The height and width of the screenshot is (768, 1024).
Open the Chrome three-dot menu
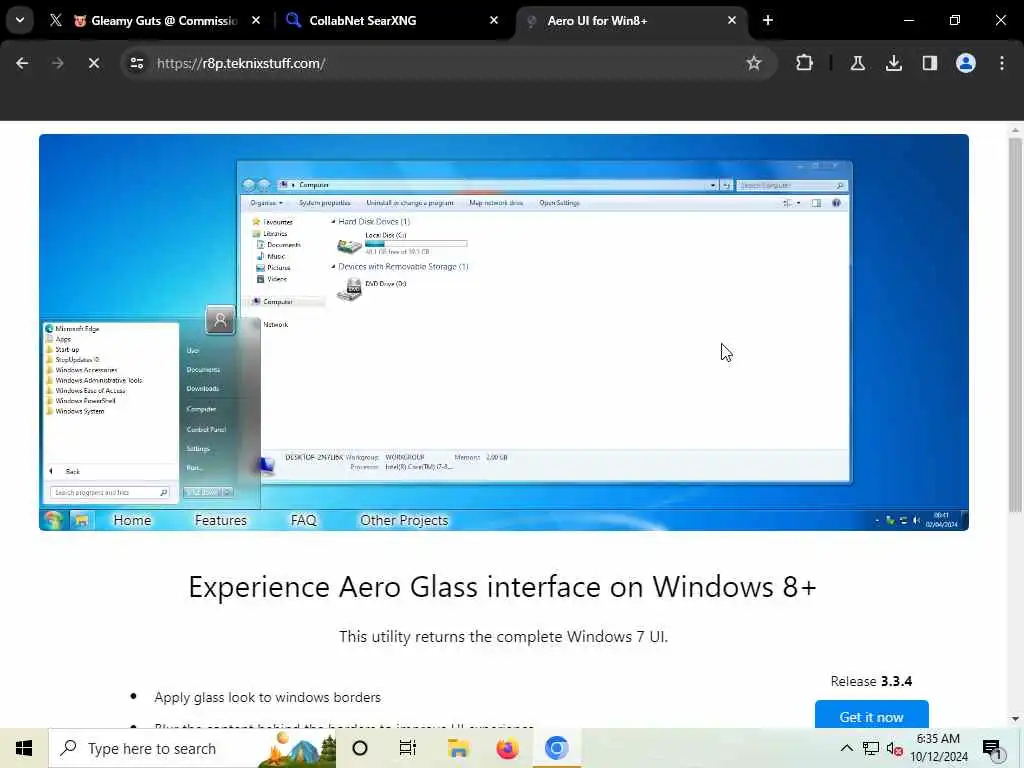tap(1002, 63)
